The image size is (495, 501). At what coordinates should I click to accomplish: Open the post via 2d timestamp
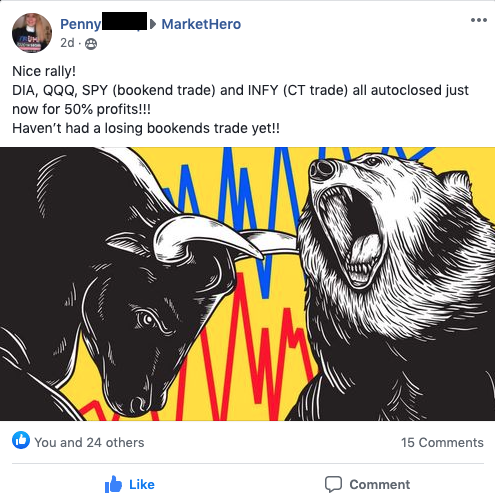click(67, 43)
